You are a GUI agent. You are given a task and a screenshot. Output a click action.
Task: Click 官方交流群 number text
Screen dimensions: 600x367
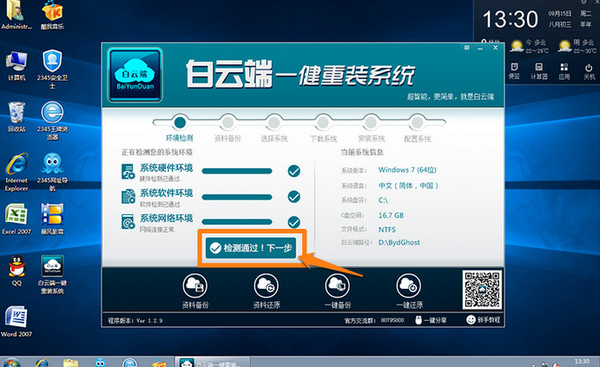(392, 320)
